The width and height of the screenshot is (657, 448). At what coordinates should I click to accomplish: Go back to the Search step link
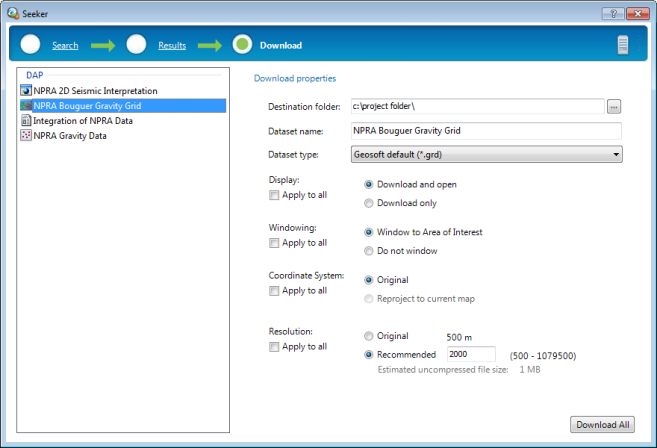click(x=65, y=46)
